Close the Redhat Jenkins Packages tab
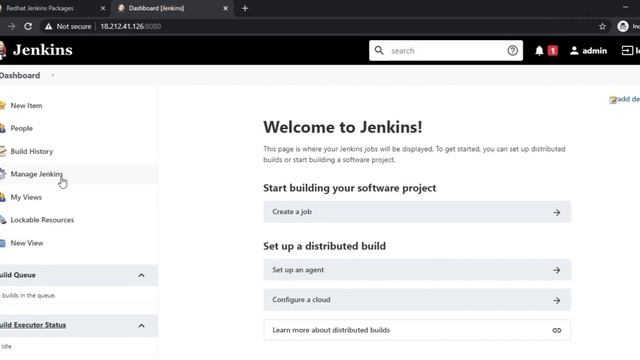This screenshot has width=640, height=360. (x=103, y=8)
